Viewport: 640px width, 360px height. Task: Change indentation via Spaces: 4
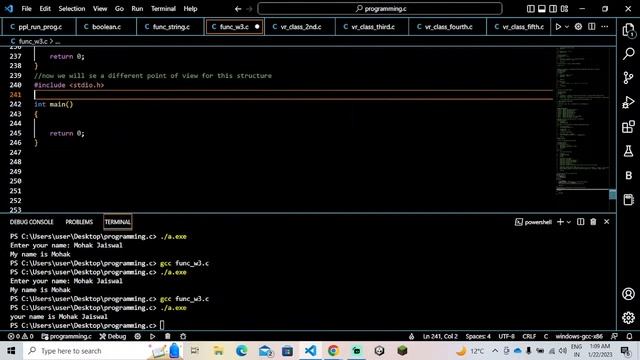point(478,337)
